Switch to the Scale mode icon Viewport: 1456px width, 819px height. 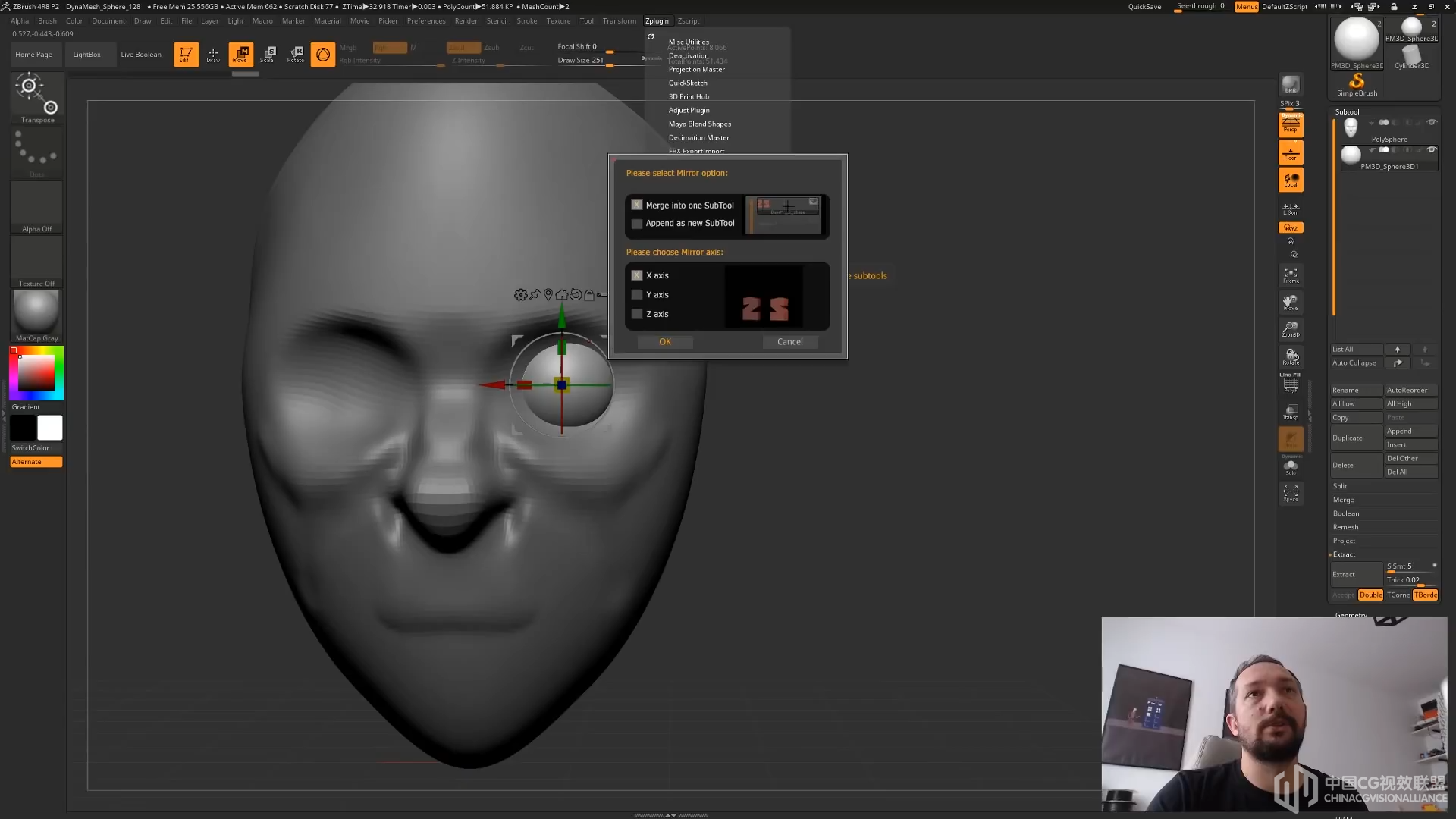pyautogui.click(x=268, y=54)
